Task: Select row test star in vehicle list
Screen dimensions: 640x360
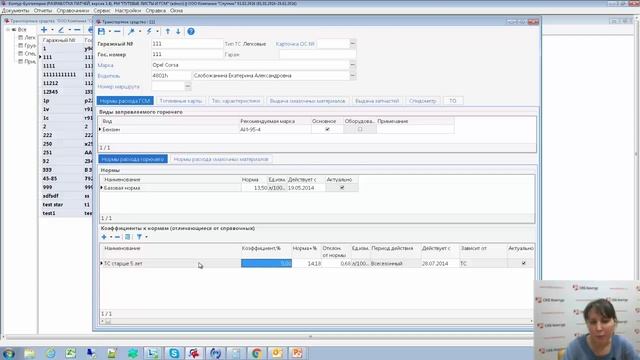Action: (53, 204)
